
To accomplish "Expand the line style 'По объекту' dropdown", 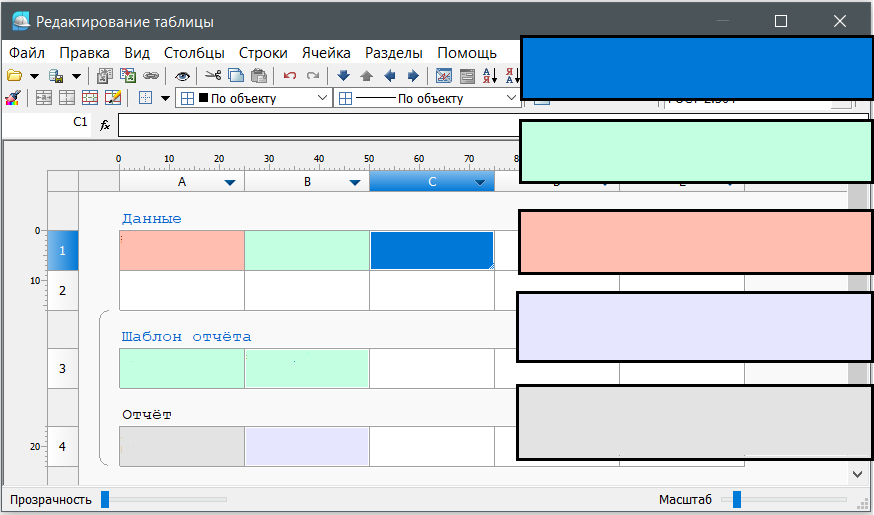I will coord(511,98).
